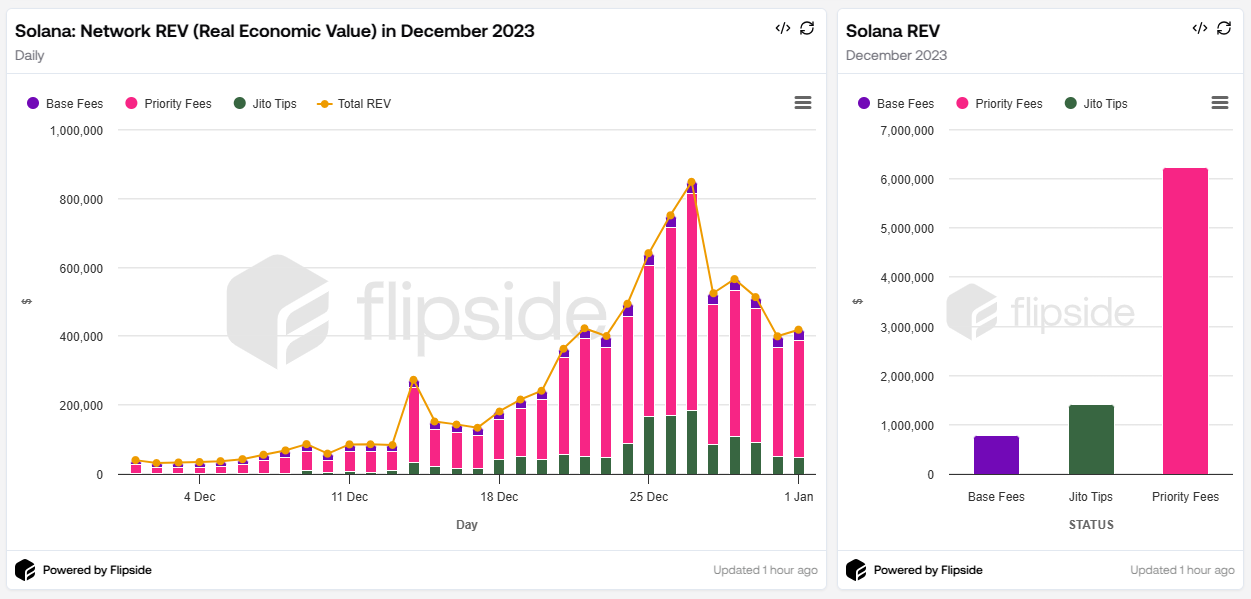Refresh the Solana REV panel
This screenshot has width=1251, height=599.
coord(1223,28)
